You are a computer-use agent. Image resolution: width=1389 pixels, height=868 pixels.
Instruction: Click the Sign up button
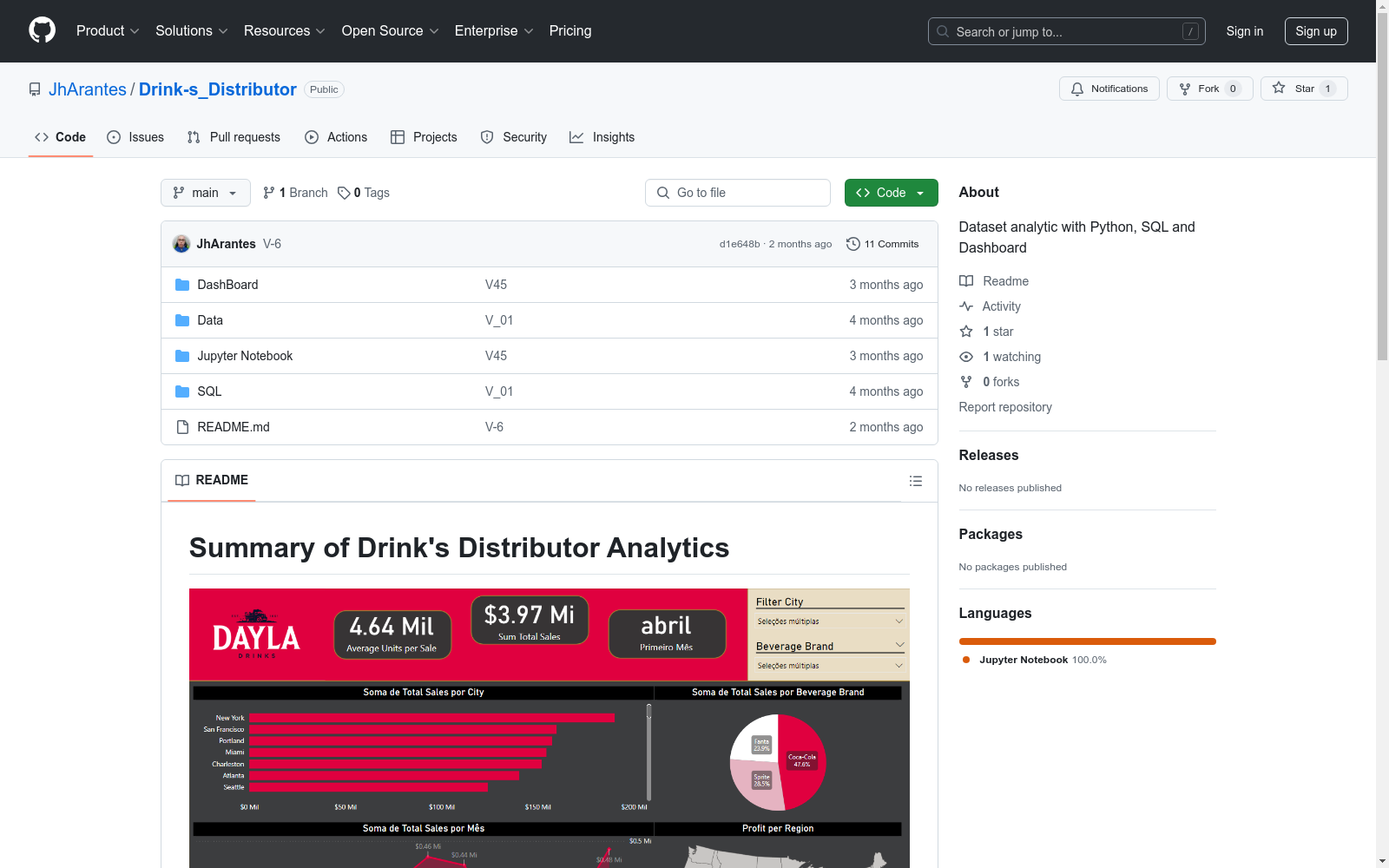1316,31
